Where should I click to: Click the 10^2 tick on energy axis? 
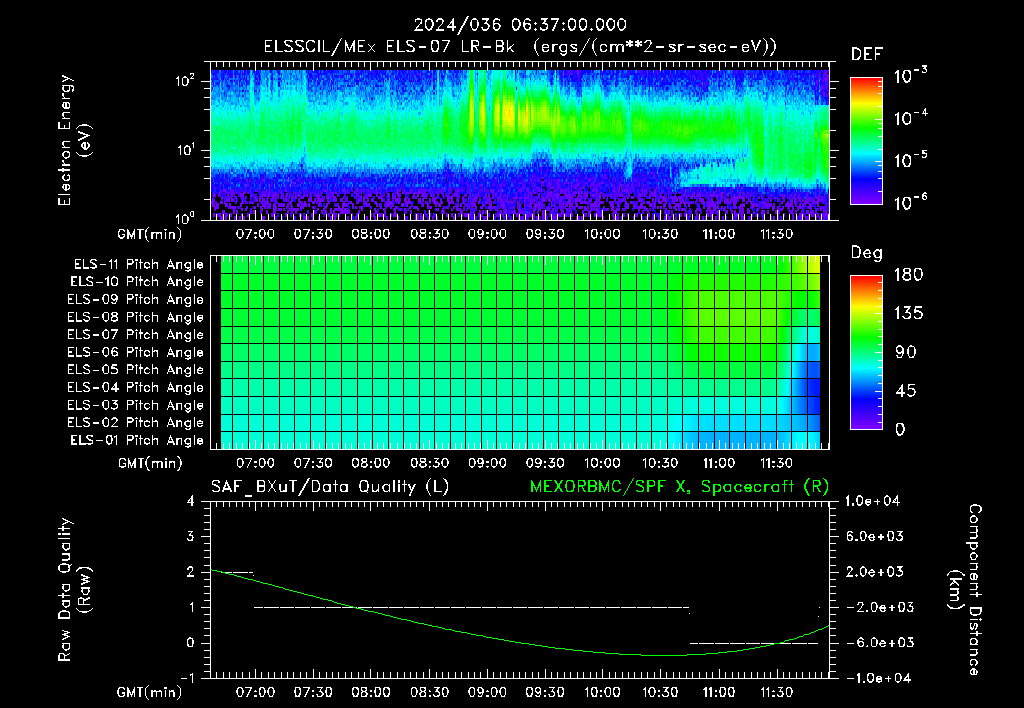pyautogui.click(x=185, y=81)
